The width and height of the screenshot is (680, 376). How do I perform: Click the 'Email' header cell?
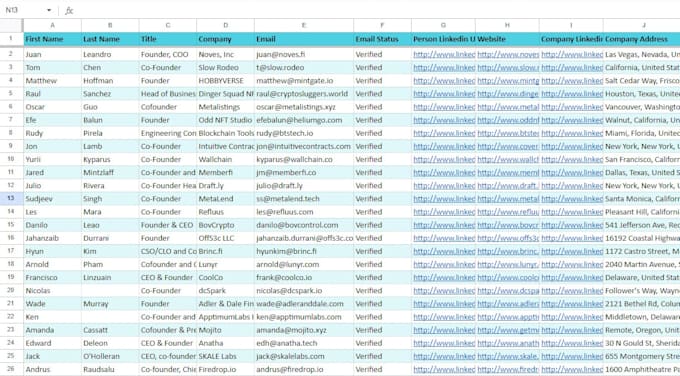click(x=304, y=39)
